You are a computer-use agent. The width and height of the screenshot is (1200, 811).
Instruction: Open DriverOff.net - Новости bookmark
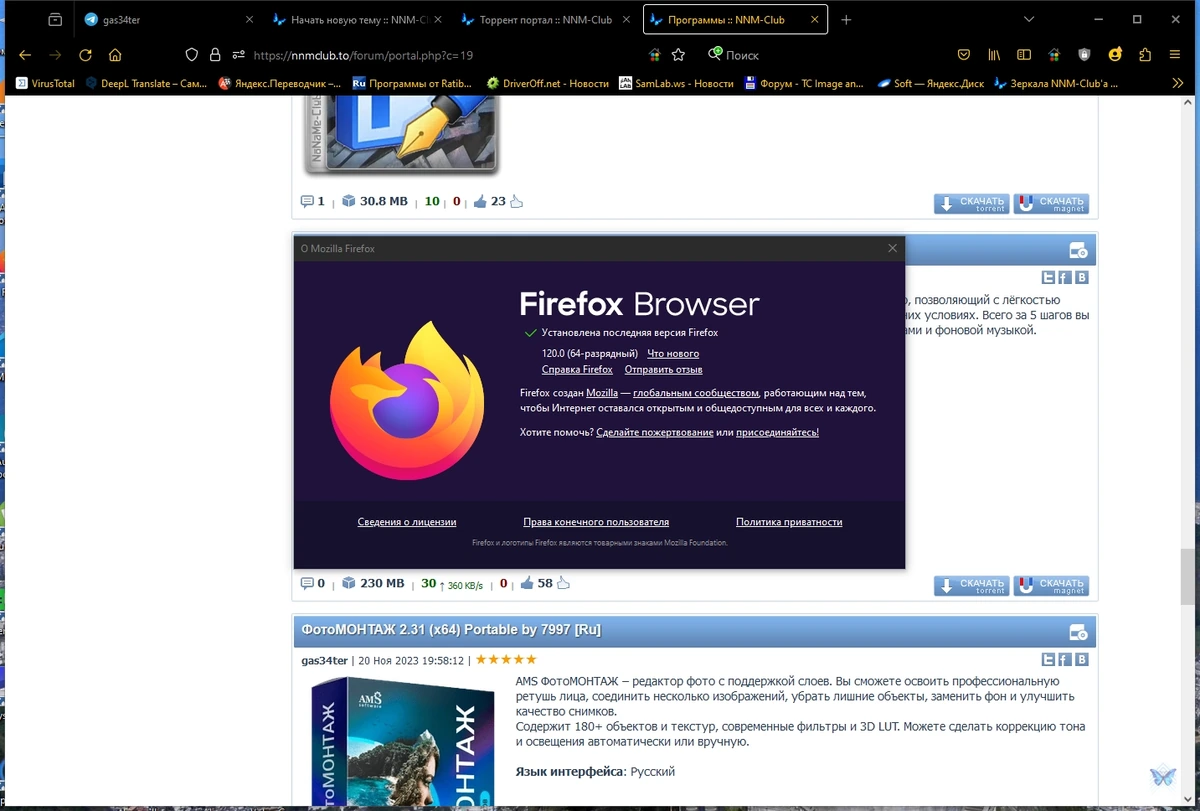548,84
